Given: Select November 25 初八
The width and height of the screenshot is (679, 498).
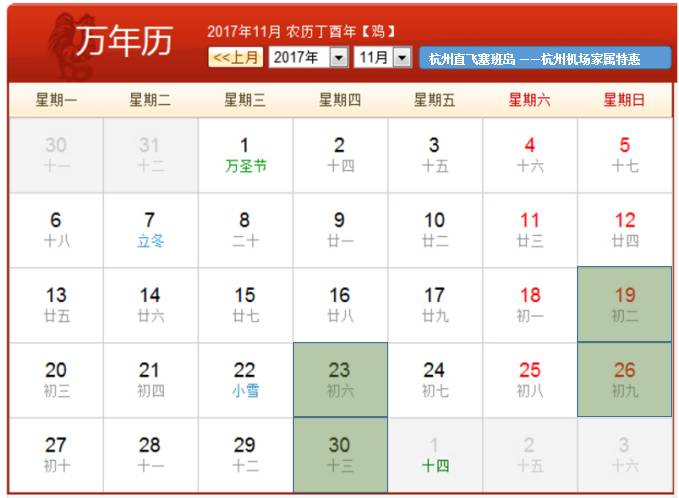Looking at the screenshot, I should point(530,380).
